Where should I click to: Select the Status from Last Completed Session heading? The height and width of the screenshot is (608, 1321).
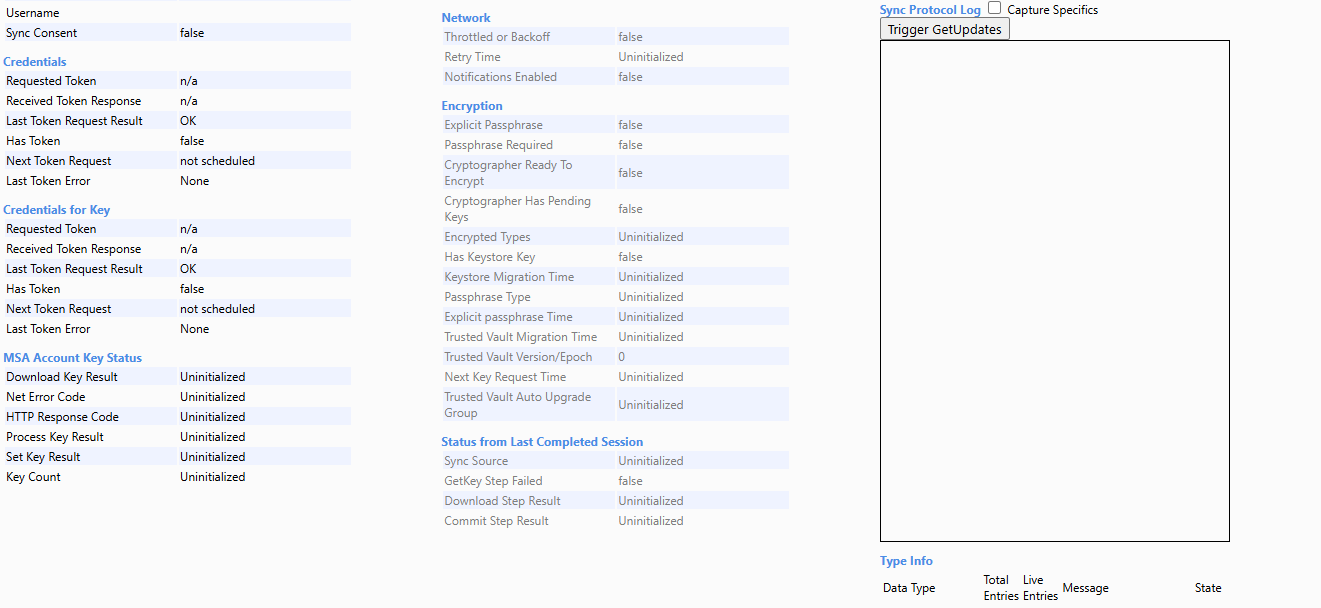pyautogui.click(x=542, y=442)
